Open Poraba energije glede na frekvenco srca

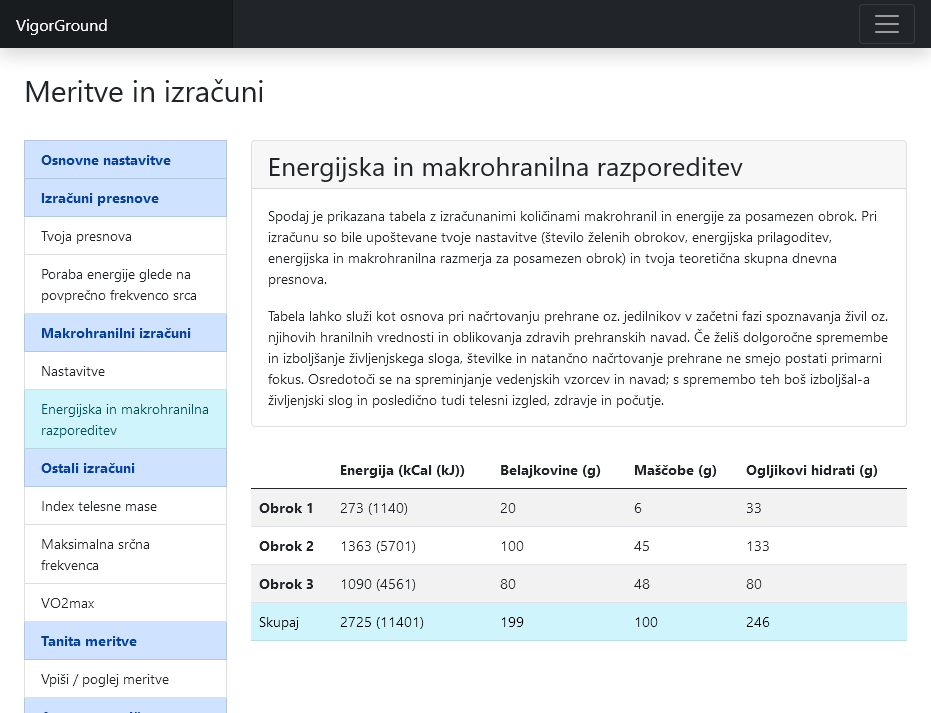pos(119,284)
